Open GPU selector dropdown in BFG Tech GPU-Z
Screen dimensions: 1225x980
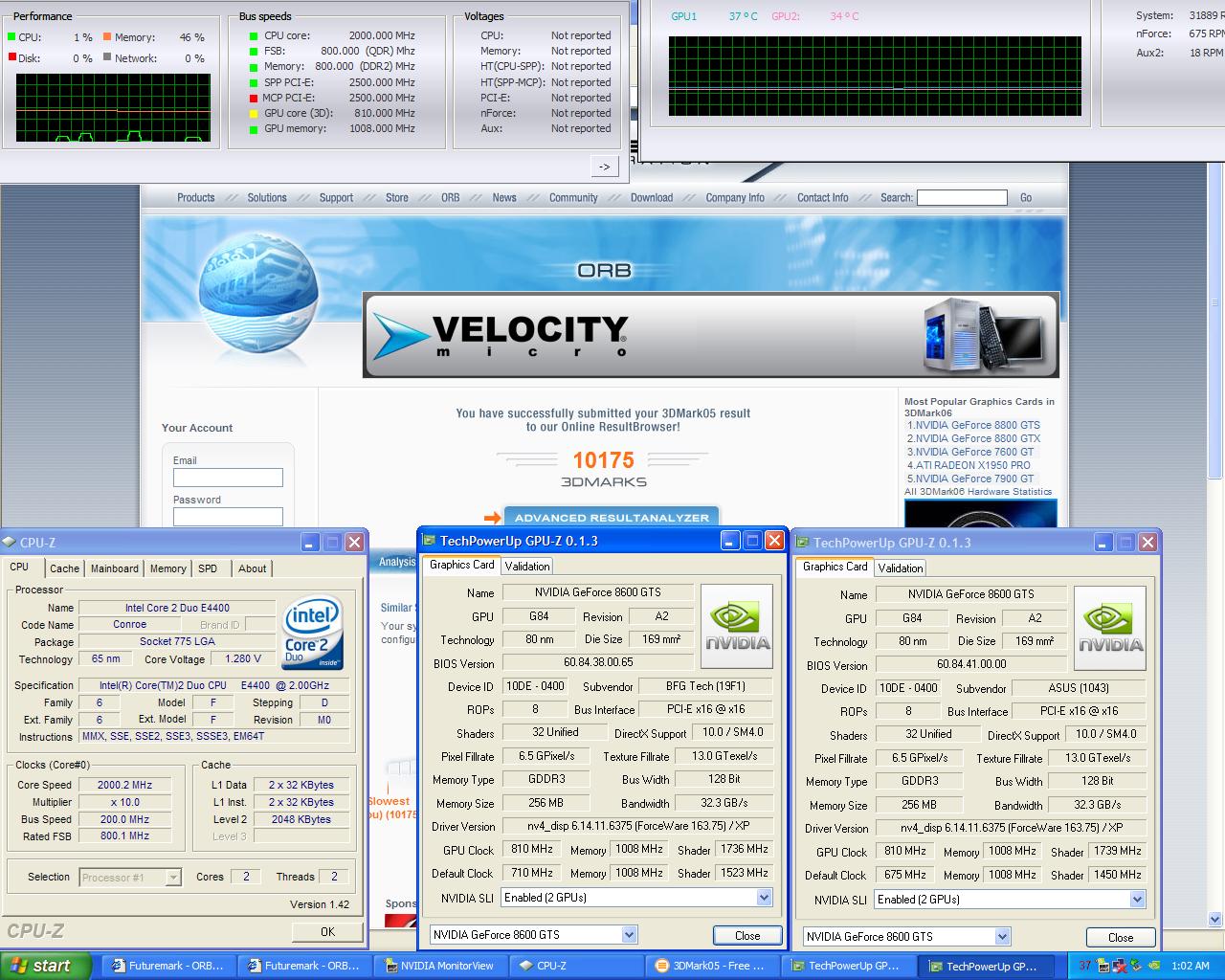[629, 935]
